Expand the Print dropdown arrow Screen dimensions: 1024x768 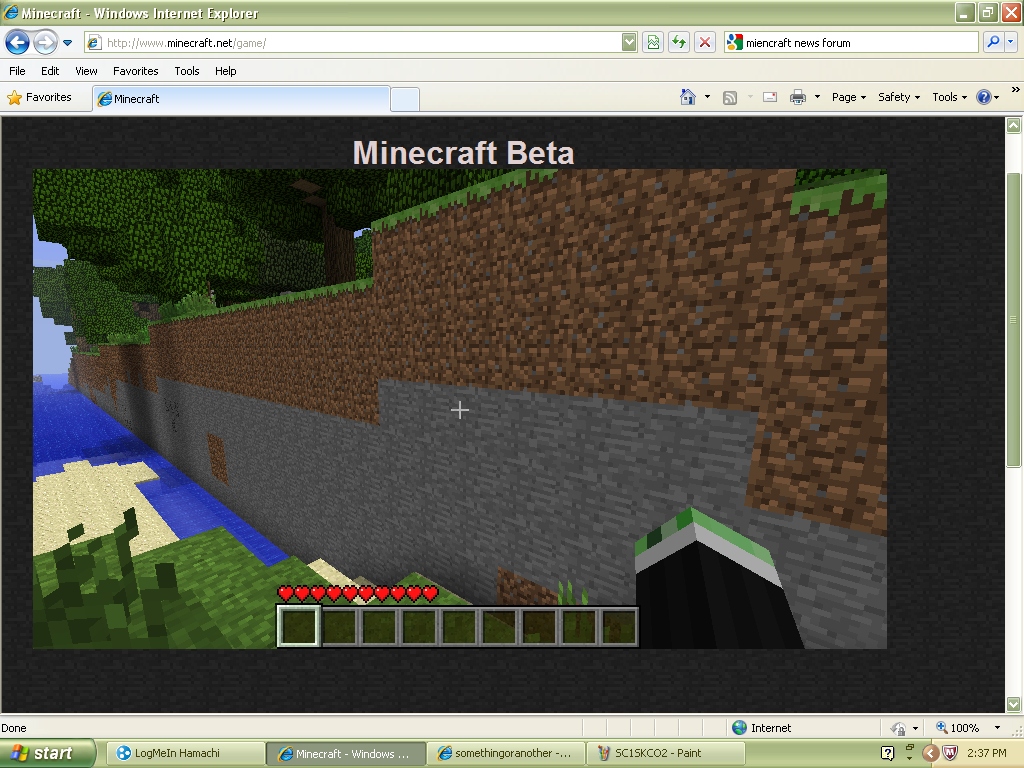click(x=817, y=97)
